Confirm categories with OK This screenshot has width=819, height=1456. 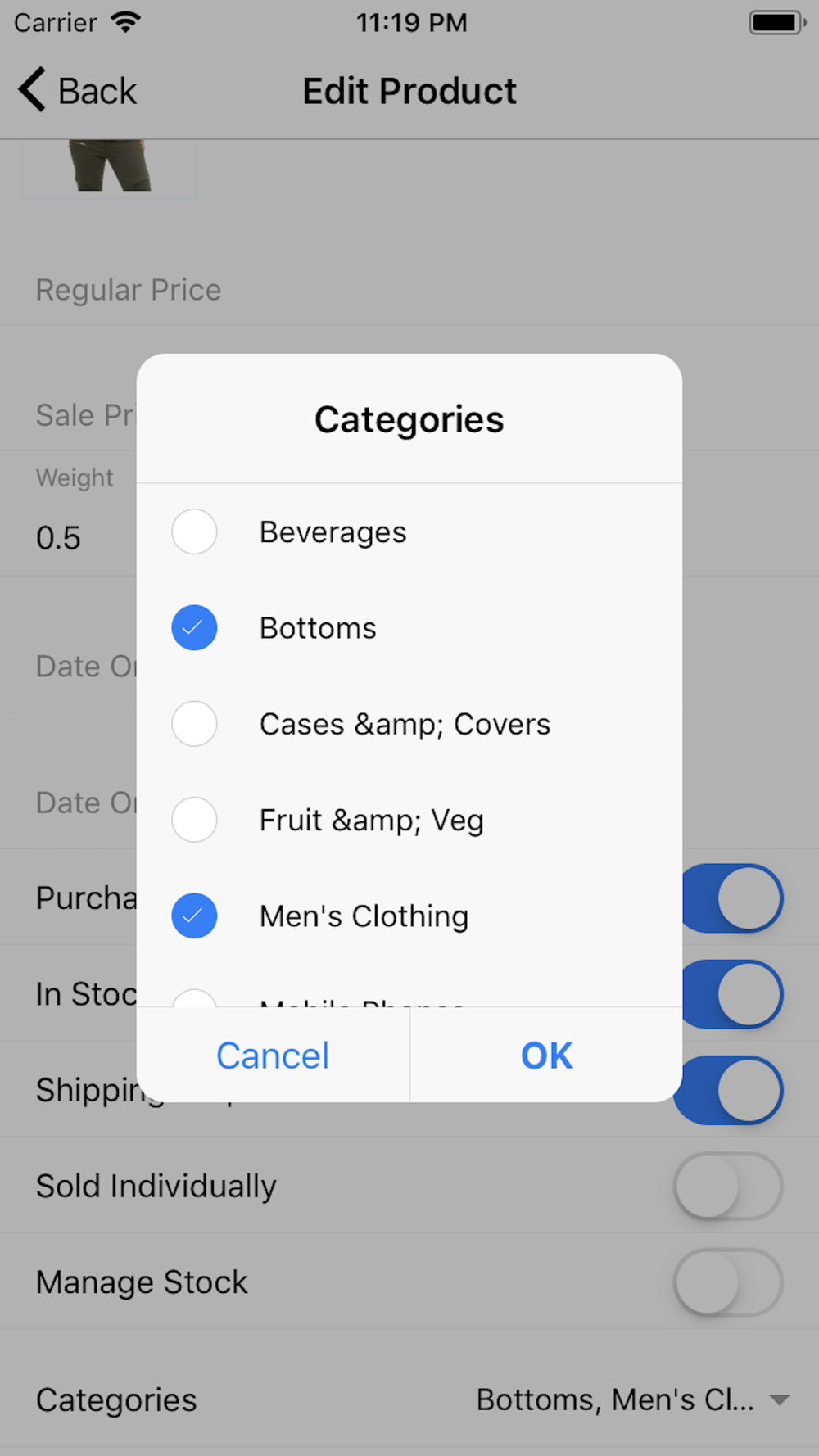tap(546, 1055)
